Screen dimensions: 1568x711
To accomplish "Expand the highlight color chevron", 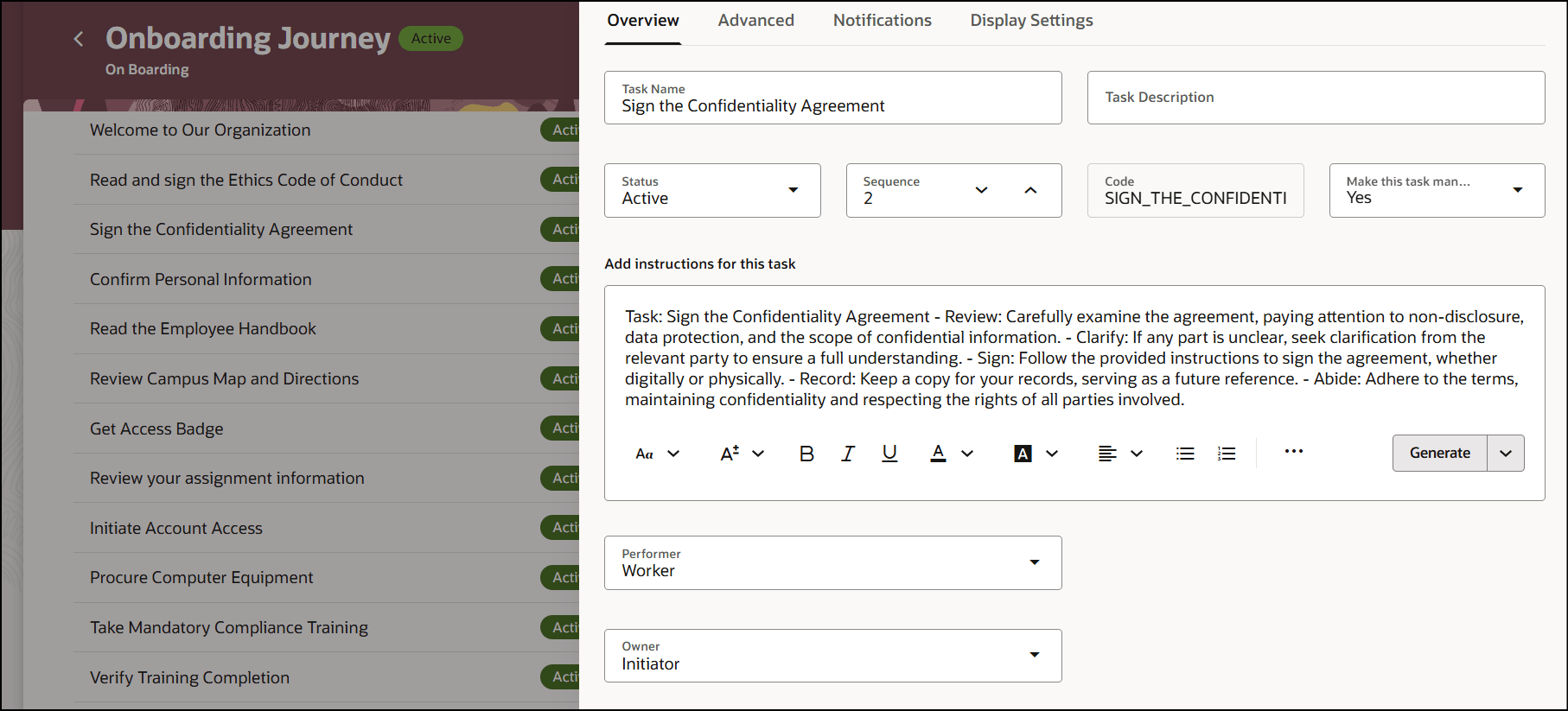I will [1052, 454].
